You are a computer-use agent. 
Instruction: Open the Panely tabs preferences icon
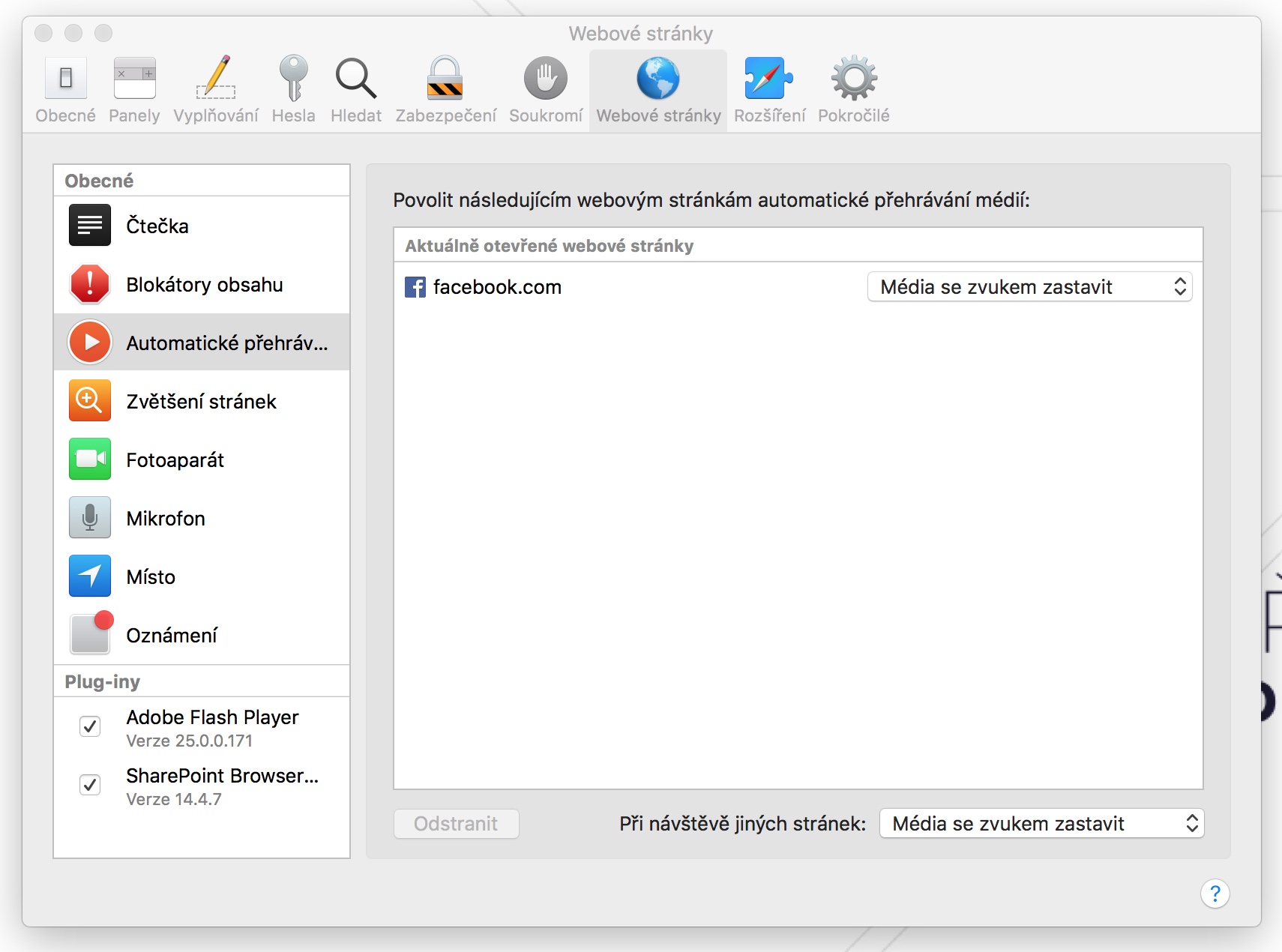point(135,78)
